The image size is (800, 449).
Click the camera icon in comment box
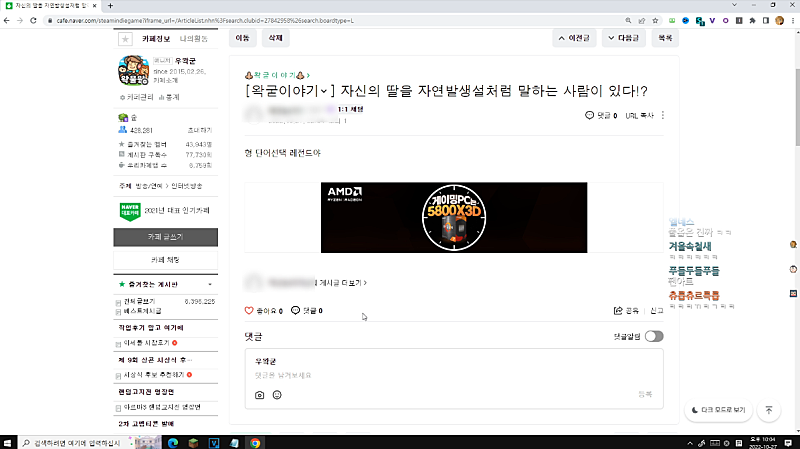point(259,395)
